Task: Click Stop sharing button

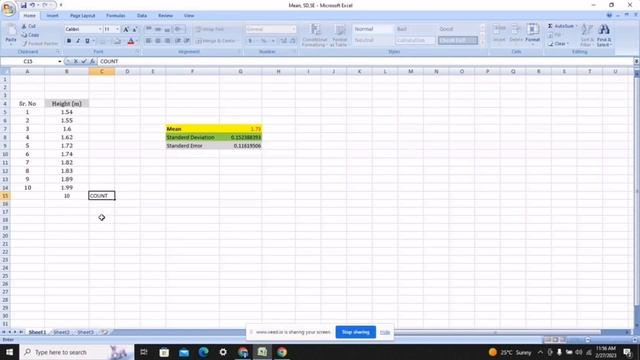Action: click(x=356, y=332)
